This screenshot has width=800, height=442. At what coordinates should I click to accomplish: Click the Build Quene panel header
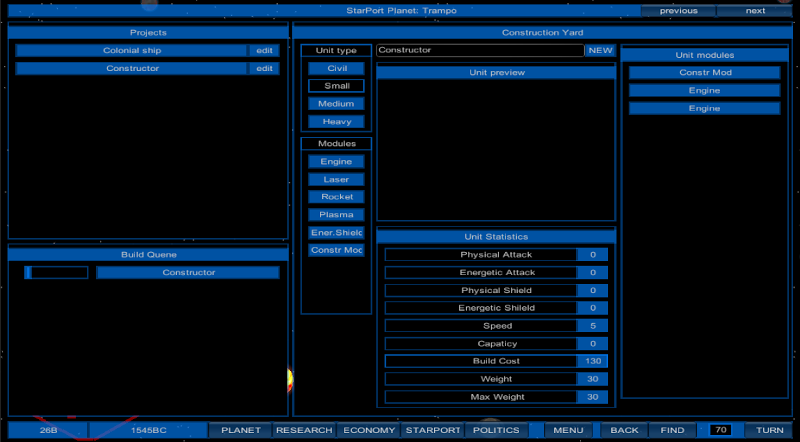pyautogui.click(x=148, y=254)
